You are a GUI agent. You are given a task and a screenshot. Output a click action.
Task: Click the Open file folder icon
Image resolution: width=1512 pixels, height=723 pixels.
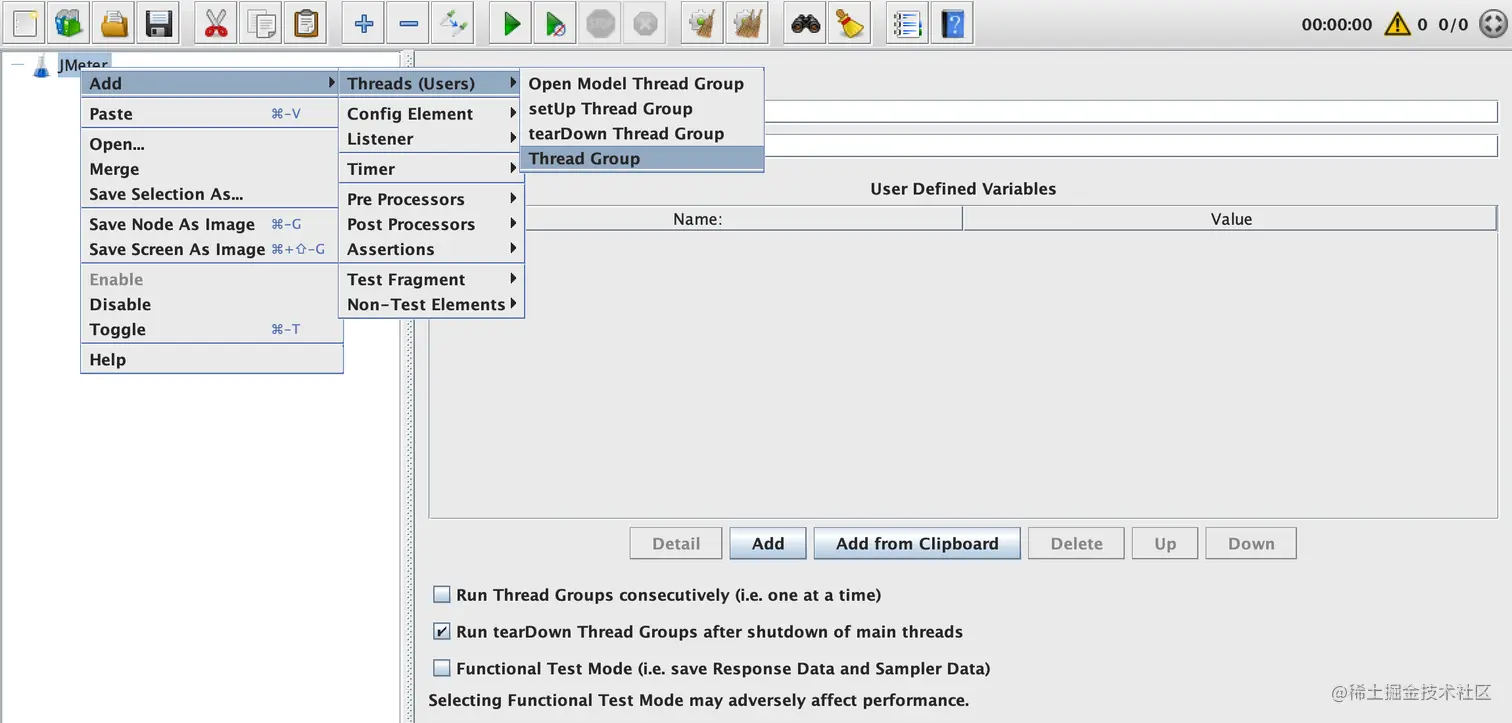[x=115, y=23]
